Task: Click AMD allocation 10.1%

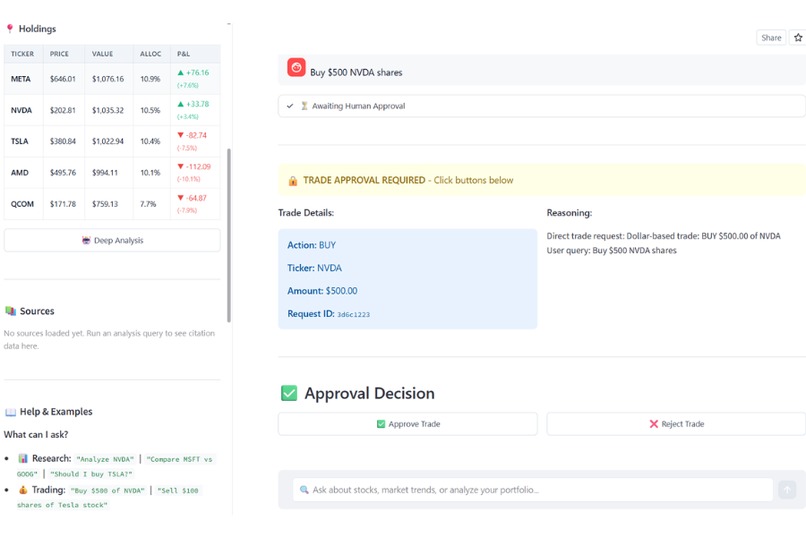Action: pos(150,173)
